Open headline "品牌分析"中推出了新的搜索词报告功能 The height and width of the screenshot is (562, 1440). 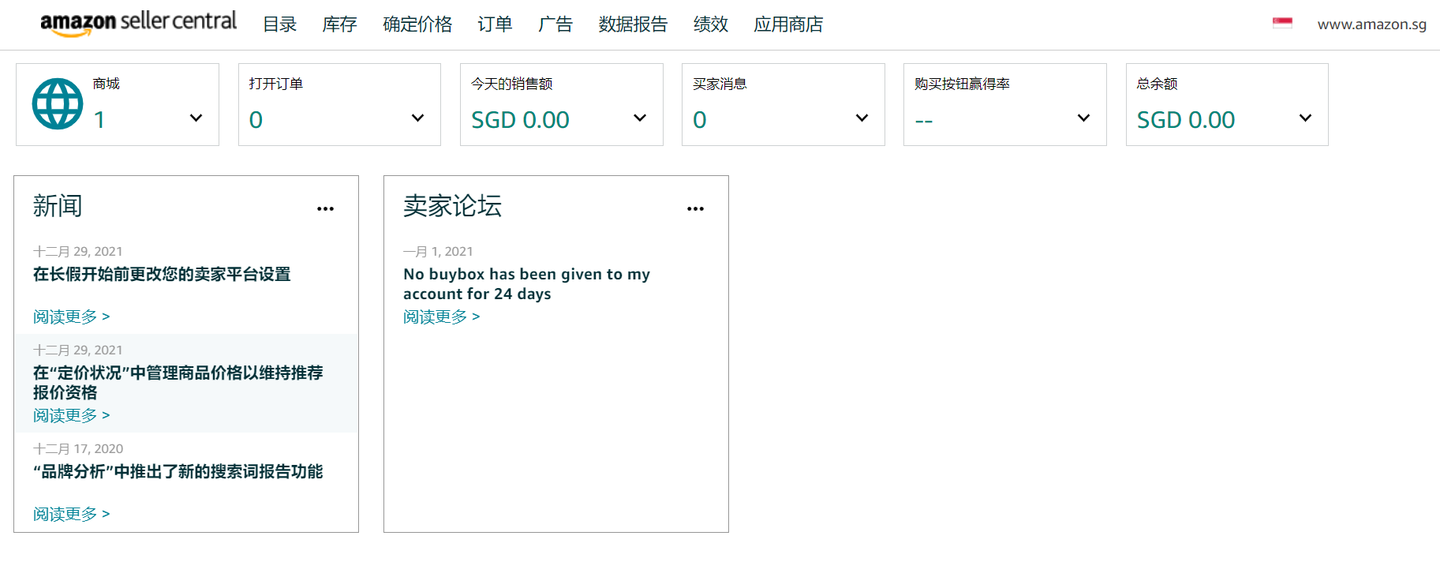coord(178,472)
